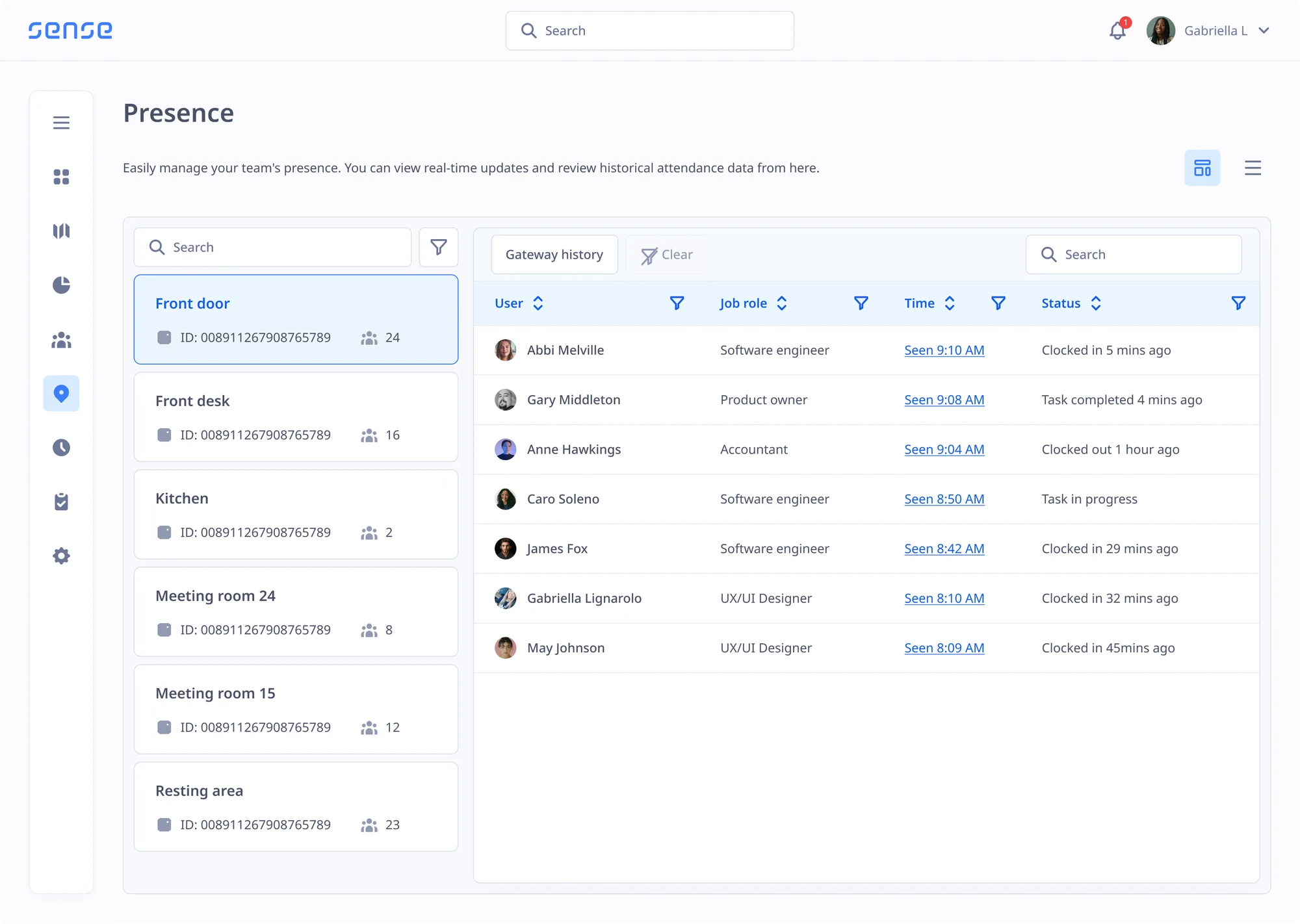
Task: Select the Resting area gateway card
Action: point(296,806)
